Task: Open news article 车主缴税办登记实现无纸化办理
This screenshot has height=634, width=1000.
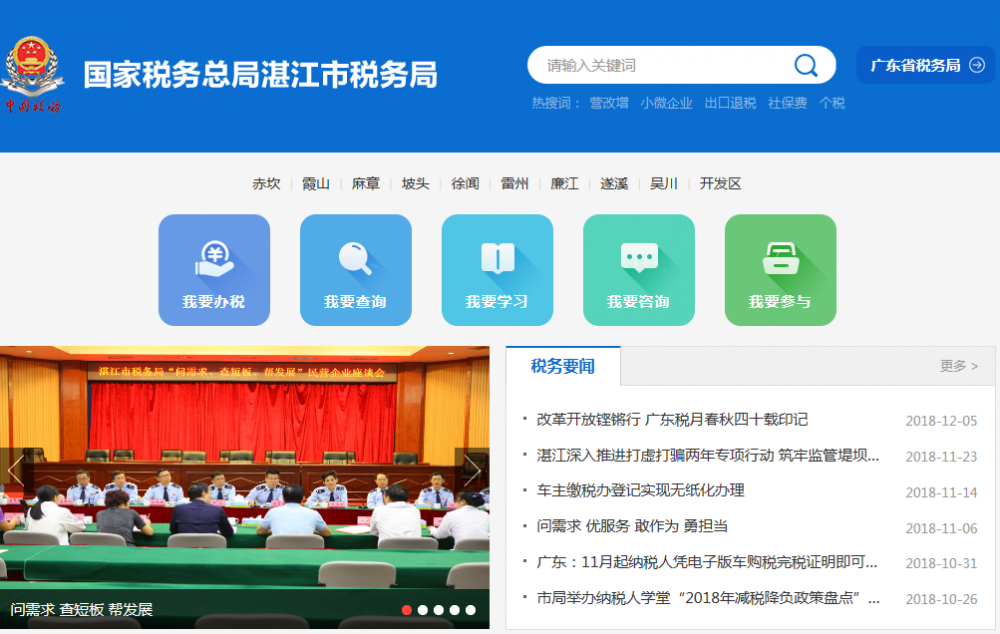Action: (640, 491)
